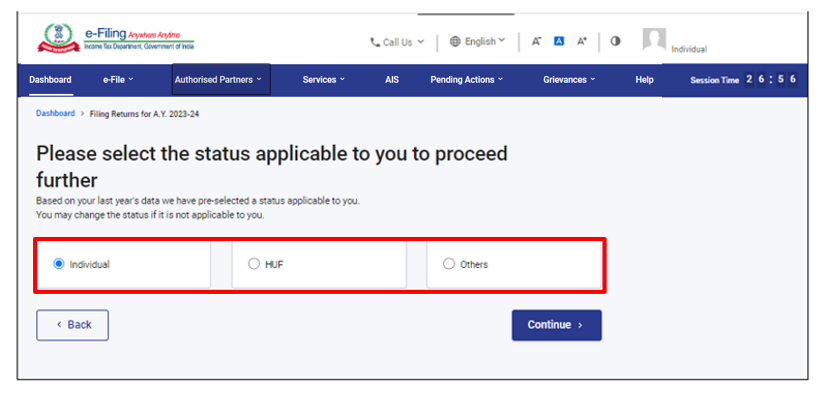Open the AIS menu item
This screenshot has height=399, width=824.
392,80
